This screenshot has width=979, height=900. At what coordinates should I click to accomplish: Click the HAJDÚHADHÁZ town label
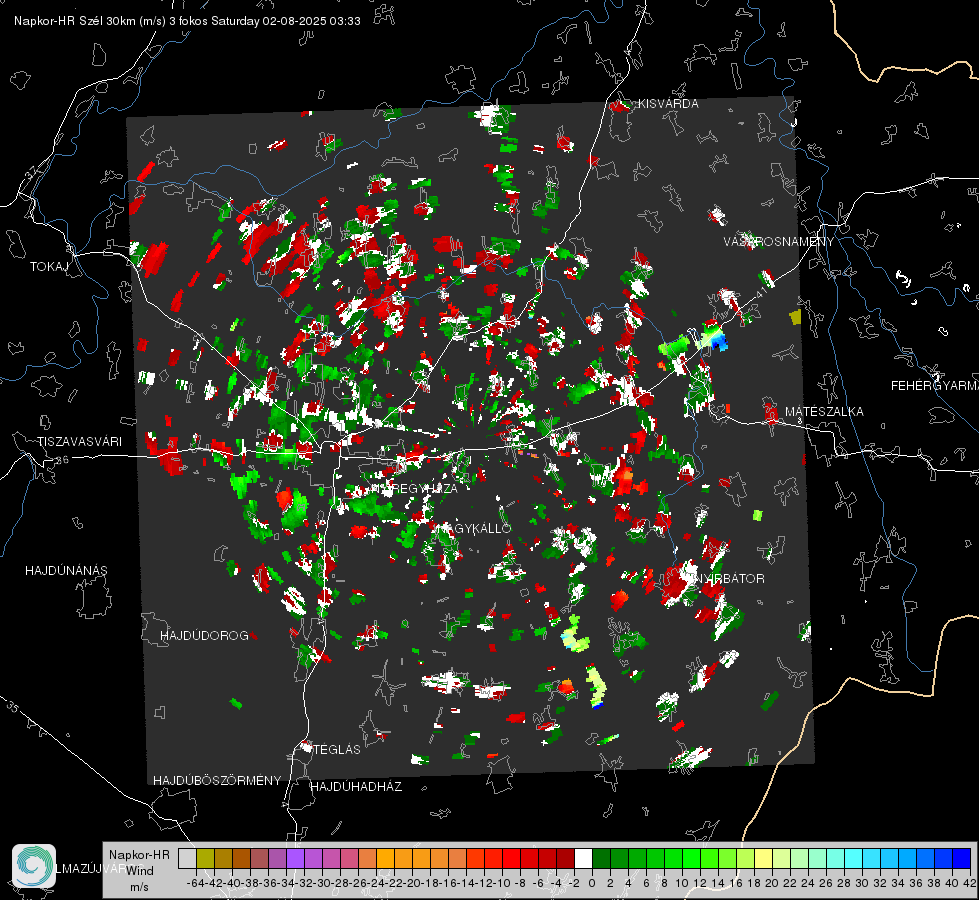356,786
